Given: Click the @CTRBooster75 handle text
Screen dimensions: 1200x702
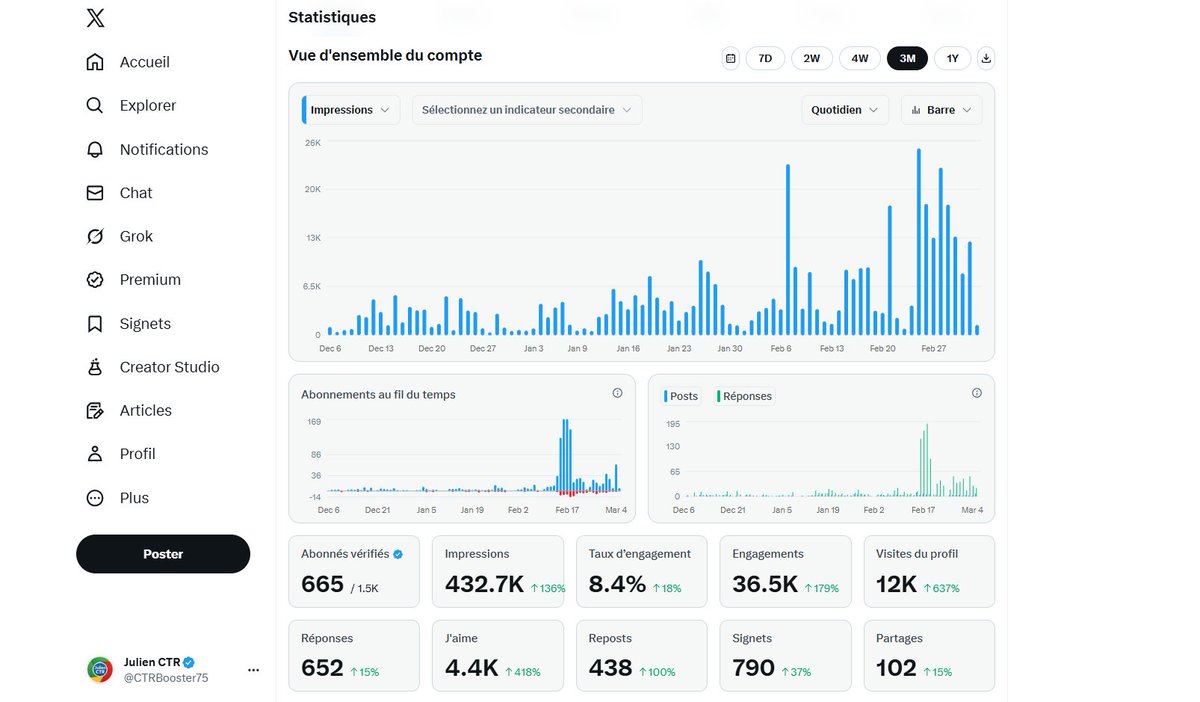Looking at the screenshot, I should coord(166,678).
